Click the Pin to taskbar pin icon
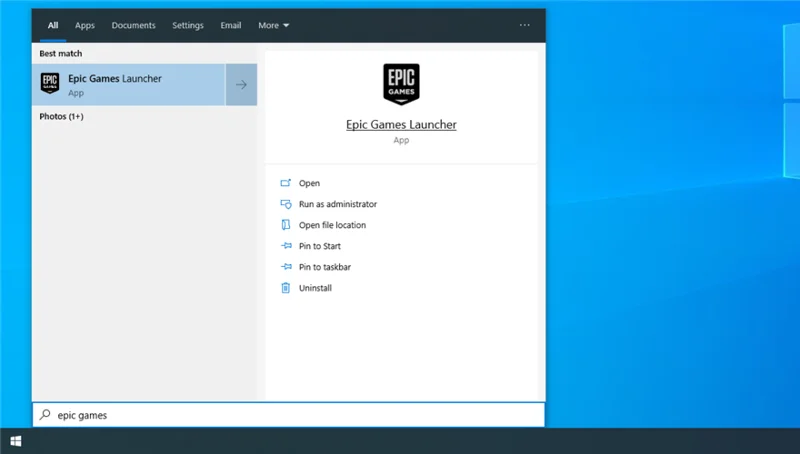The width and height of the screenshot is (800, 454). [x=286, y=267]
